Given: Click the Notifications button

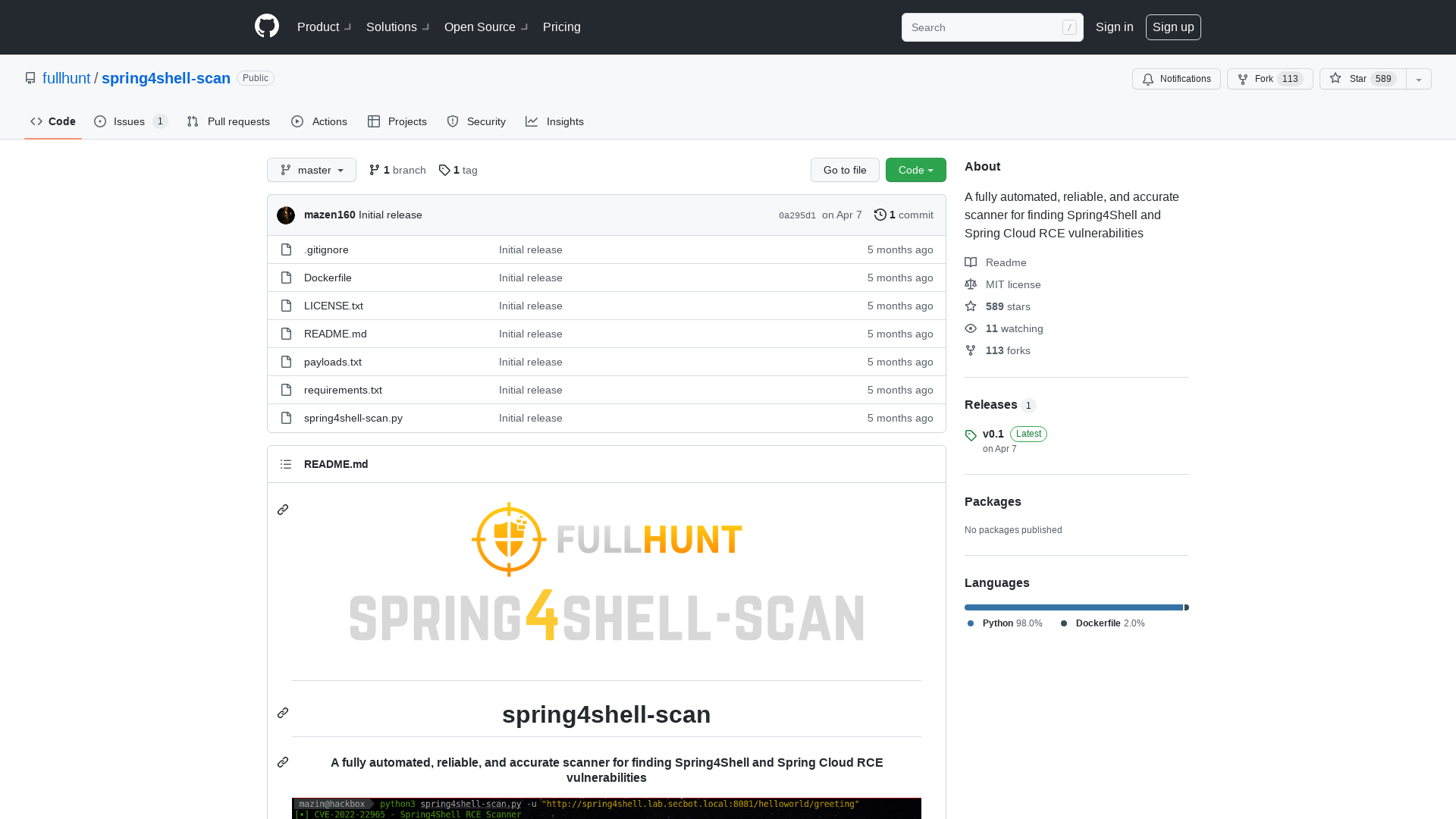Looking at the screenshot, I should coord(1176,79).
